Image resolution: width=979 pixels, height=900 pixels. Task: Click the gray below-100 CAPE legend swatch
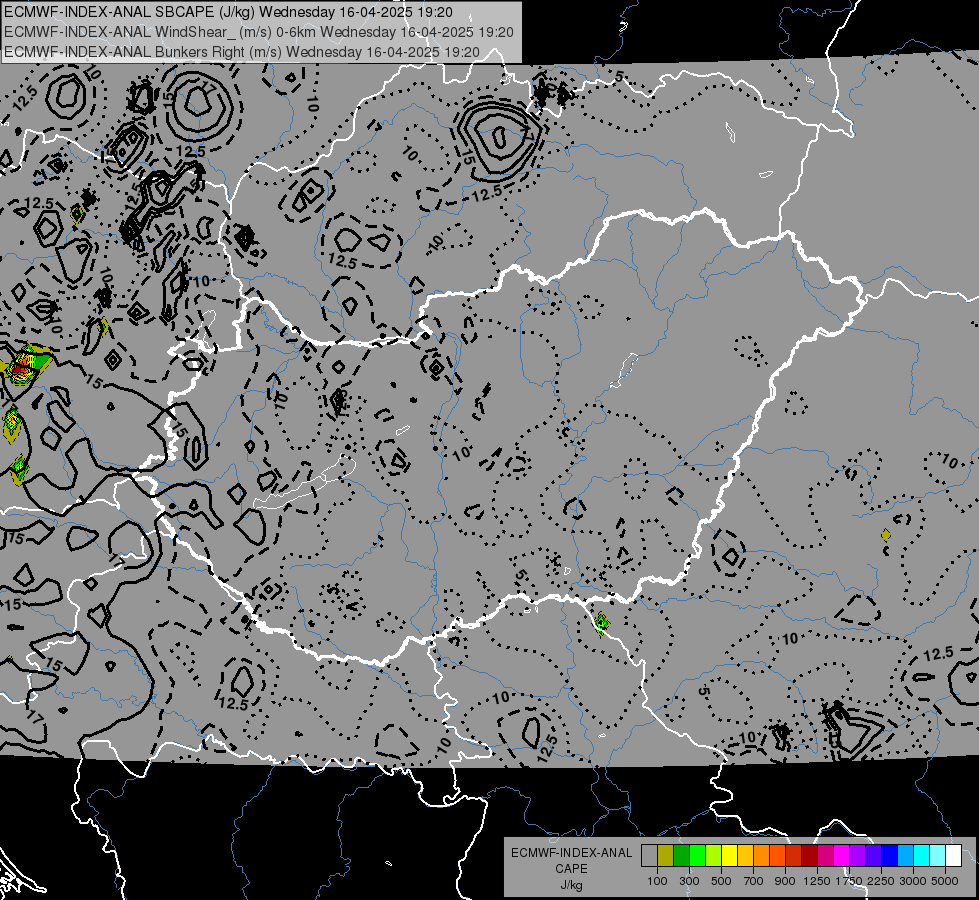click(649, 856)
